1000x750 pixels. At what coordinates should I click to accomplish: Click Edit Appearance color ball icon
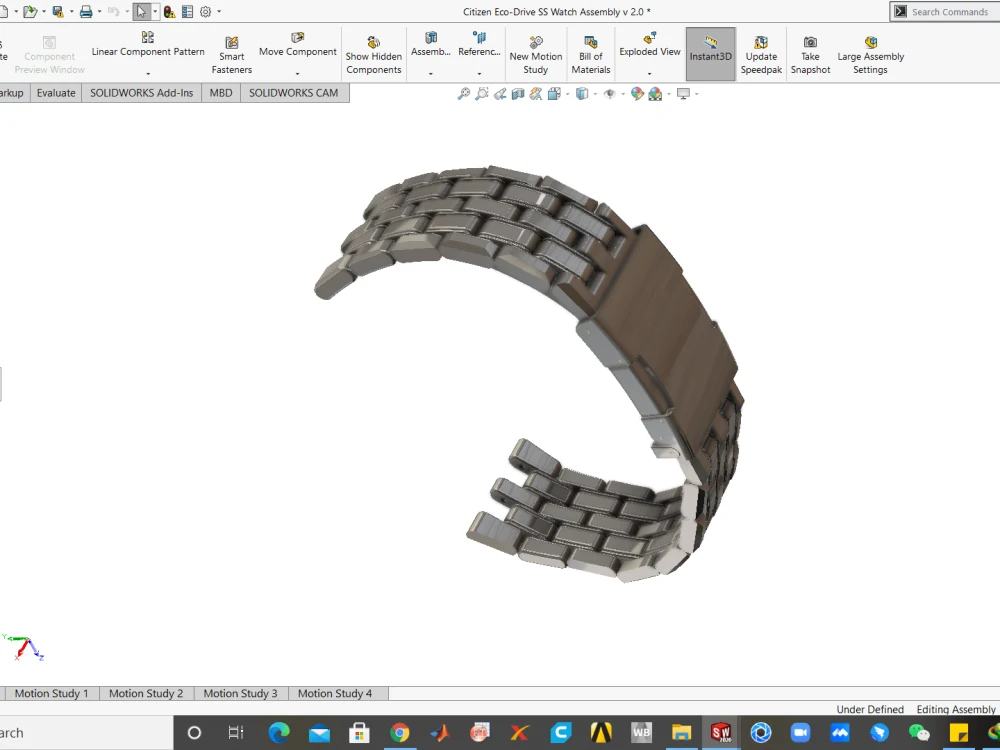(637, 94)
